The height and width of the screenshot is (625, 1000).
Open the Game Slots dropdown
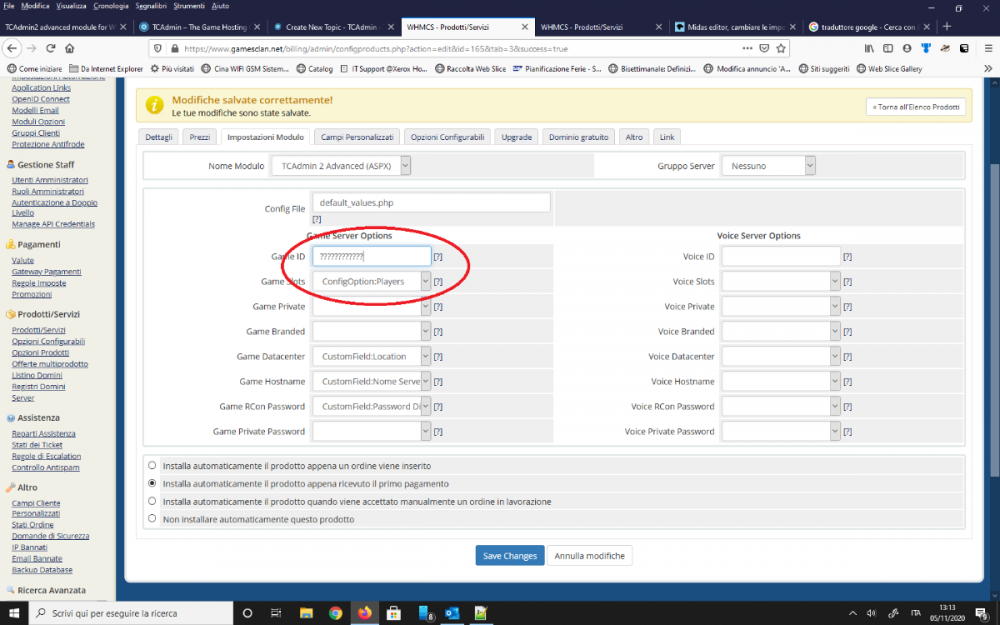tap(372, 282)
